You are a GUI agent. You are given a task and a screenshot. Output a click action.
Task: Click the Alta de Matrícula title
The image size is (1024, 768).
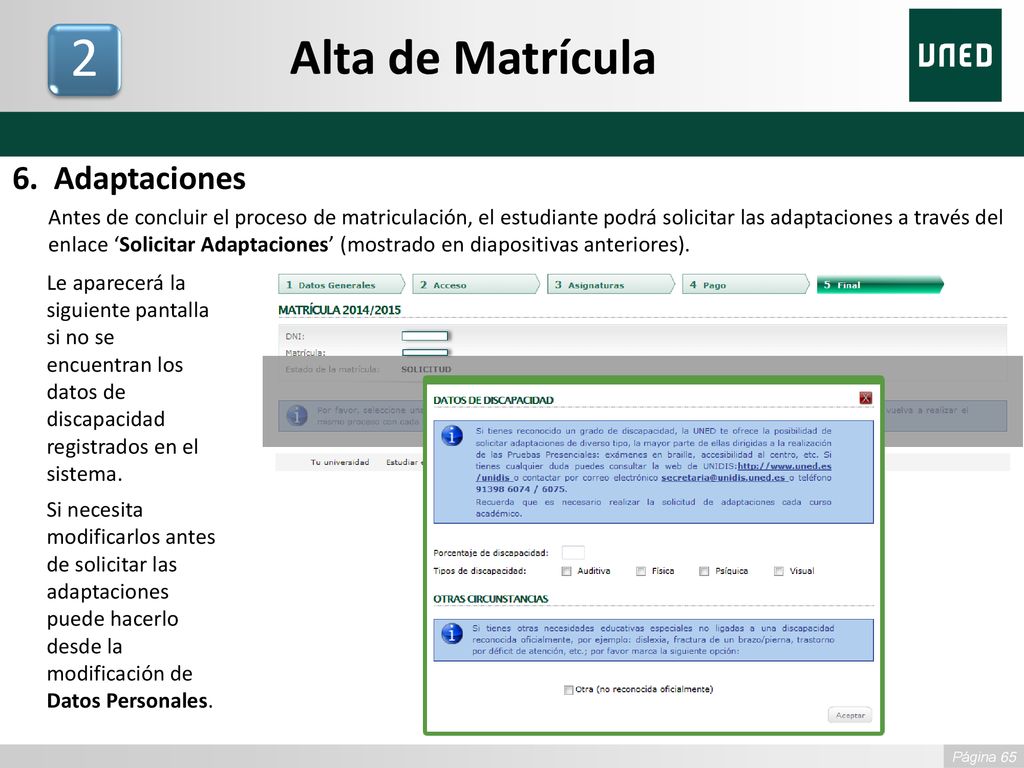[x=472, y=58]
